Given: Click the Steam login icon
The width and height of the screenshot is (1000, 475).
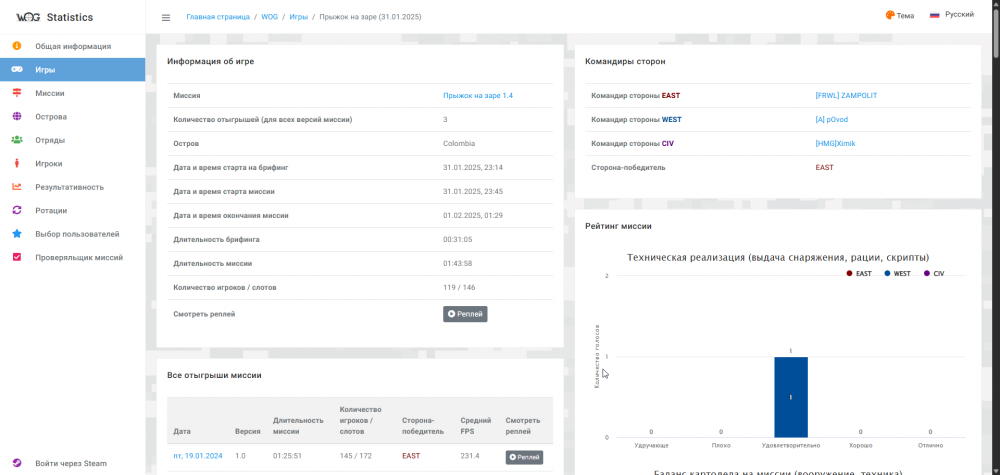Looking at the screenshot, I should pyautogui.click(x=17, y=463).
